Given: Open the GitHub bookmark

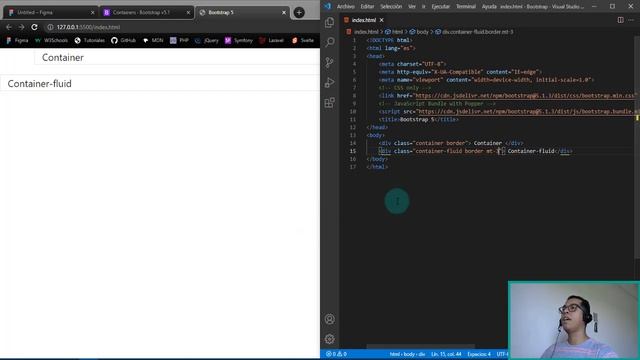Looking at the screenshot, I should point(123,40).
